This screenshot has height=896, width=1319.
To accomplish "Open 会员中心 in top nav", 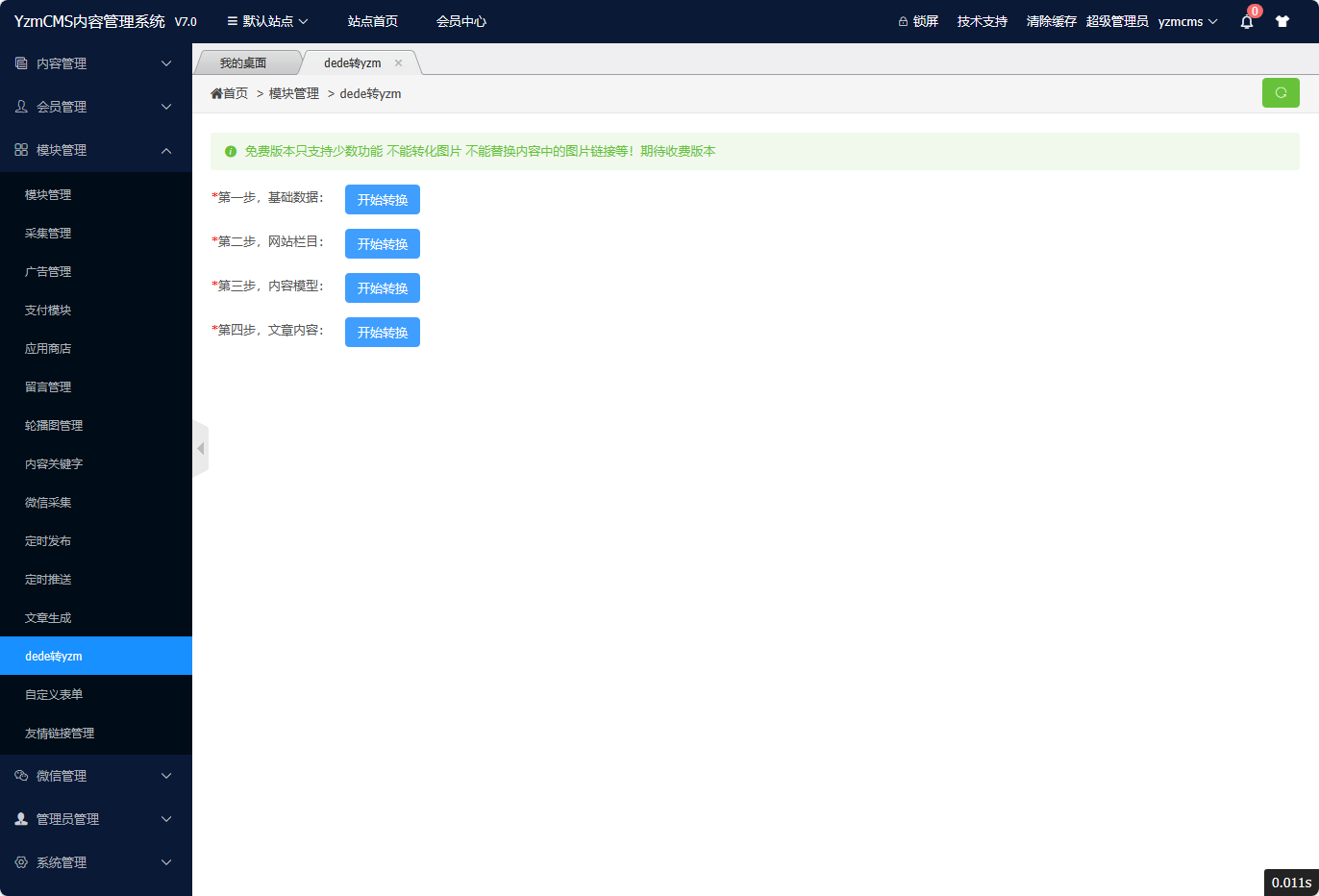I will pyautogui.click(x=461, y=21).
